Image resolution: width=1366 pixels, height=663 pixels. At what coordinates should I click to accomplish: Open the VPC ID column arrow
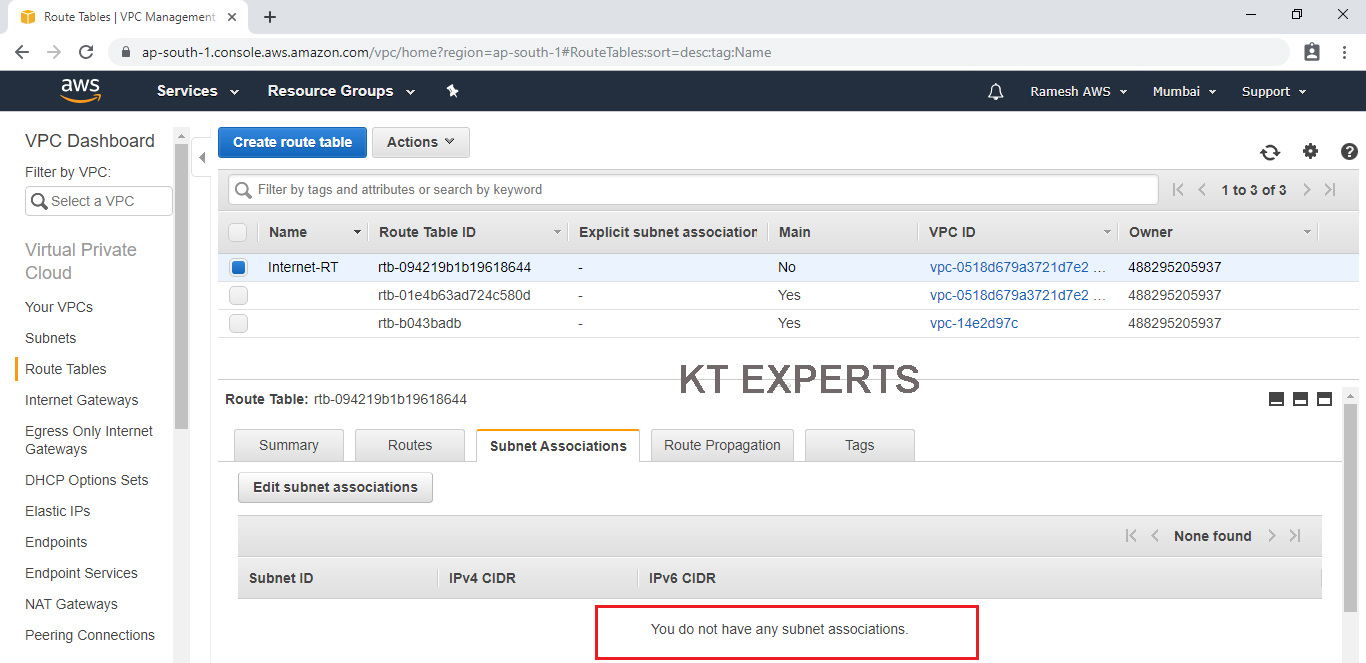pos(1107,232)
